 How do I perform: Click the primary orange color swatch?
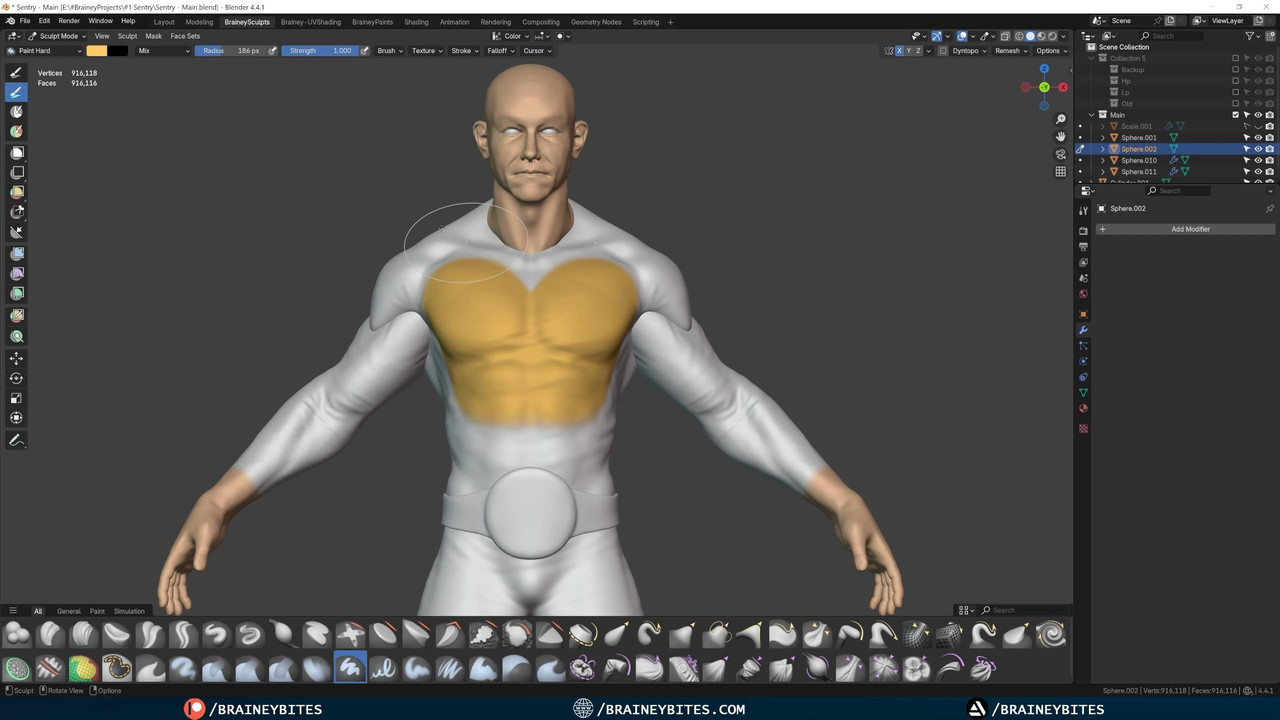[97, 50]
